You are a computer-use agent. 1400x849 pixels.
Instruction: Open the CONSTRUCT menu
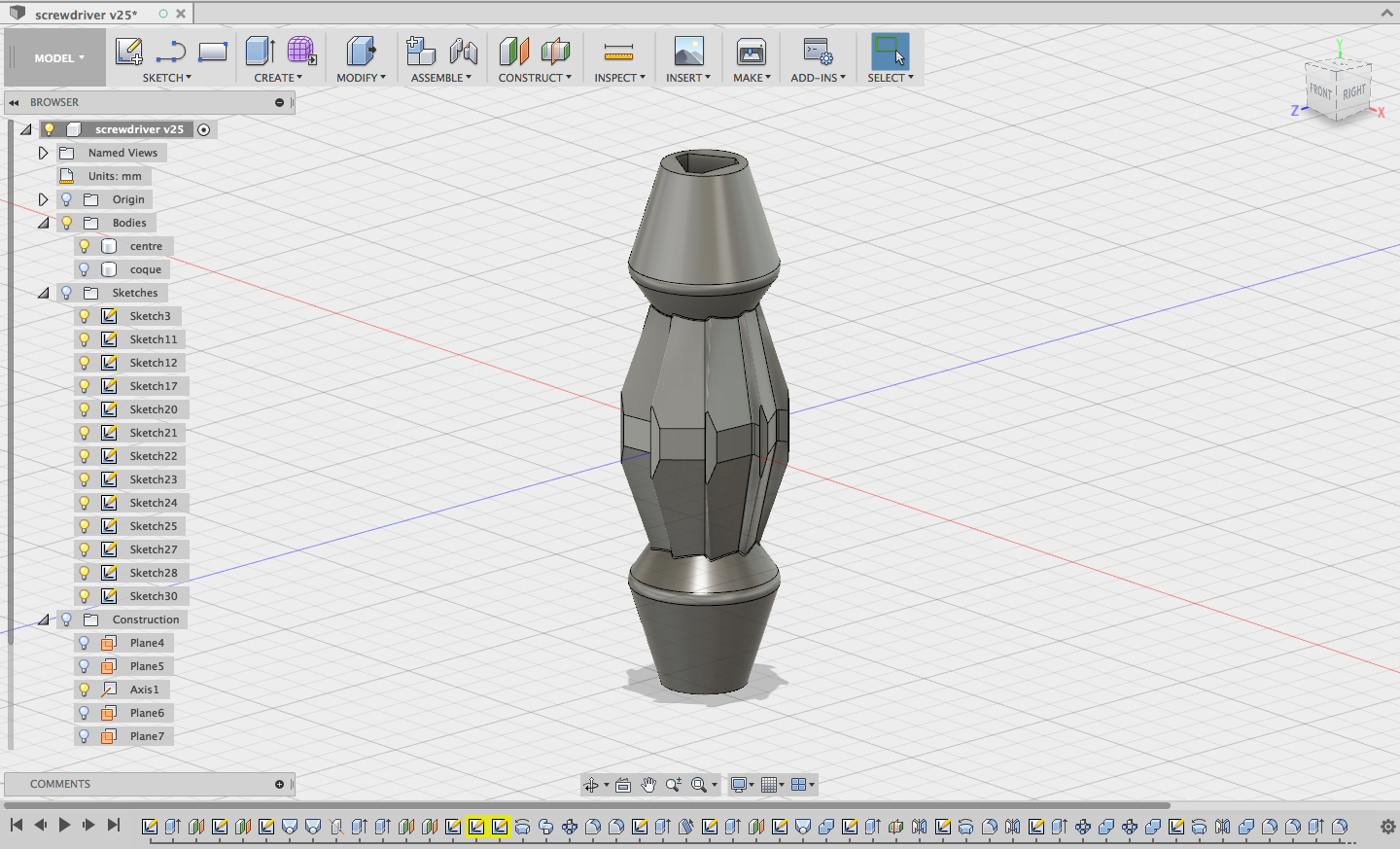535,78
